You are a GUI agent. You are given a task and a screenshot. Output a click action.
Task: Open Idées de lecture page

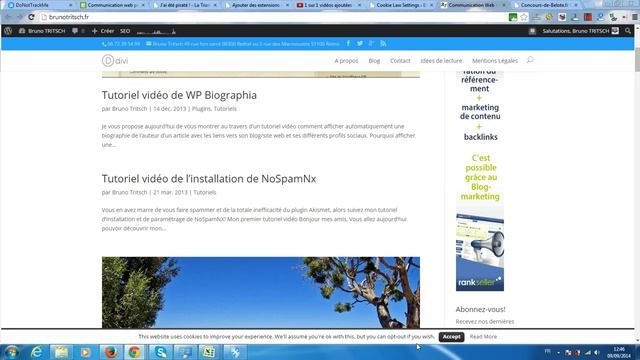pos(441,60)
